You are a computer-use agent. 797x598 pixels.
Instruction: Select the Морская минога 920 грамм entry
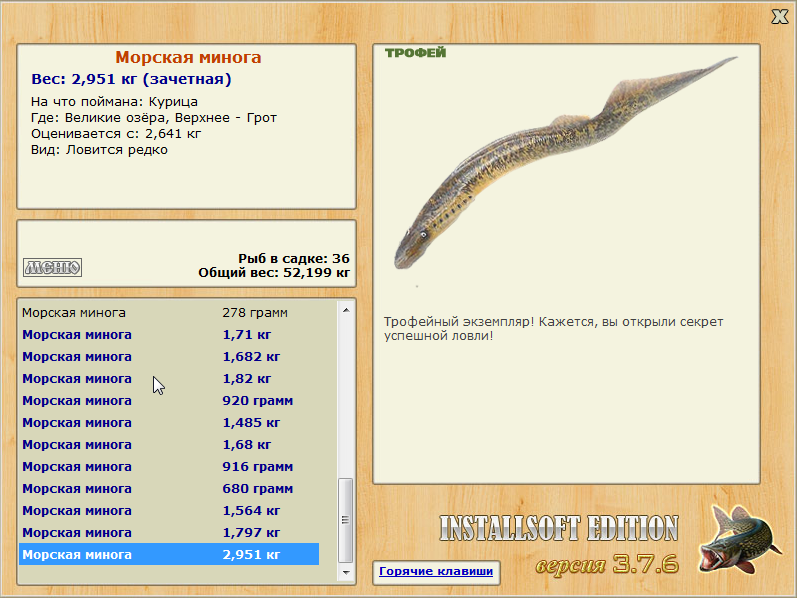coord(169,401)
